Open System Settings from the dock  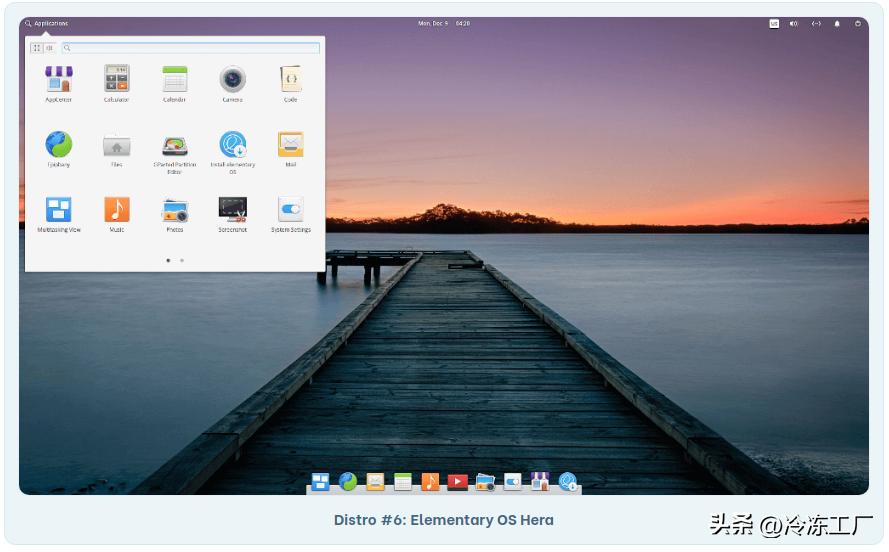(513, 482)
